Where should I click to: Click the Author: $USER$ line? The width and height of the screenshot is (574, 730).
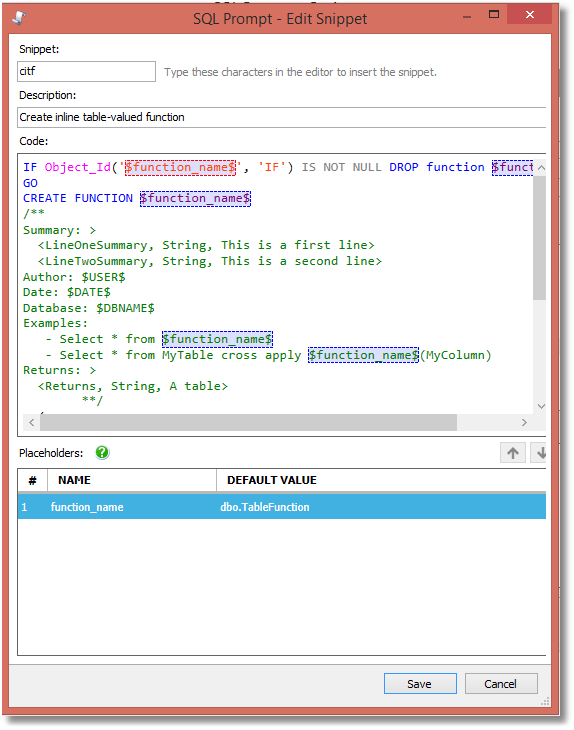[x=74, y=277]
